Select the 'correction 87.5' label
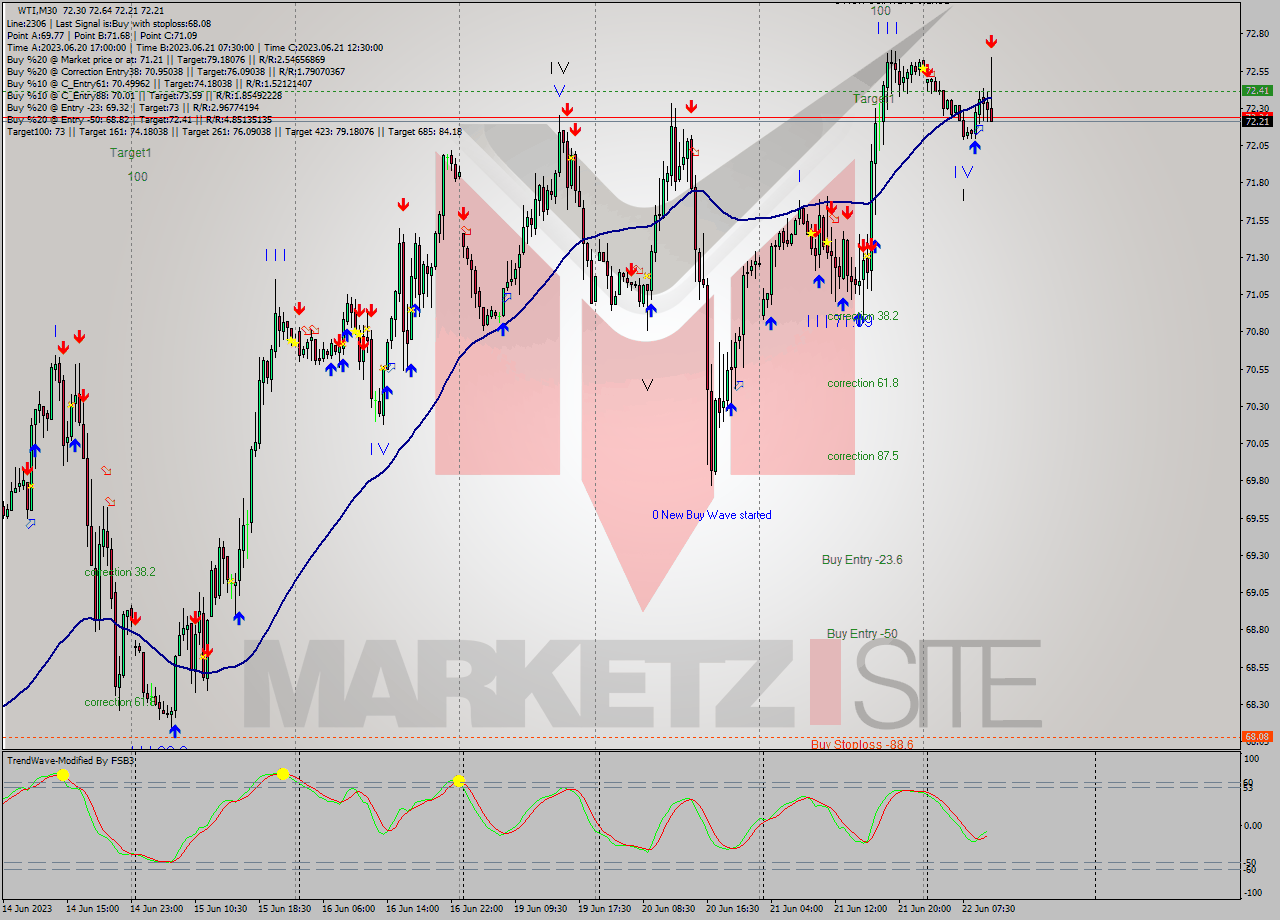 coord(863,456)
